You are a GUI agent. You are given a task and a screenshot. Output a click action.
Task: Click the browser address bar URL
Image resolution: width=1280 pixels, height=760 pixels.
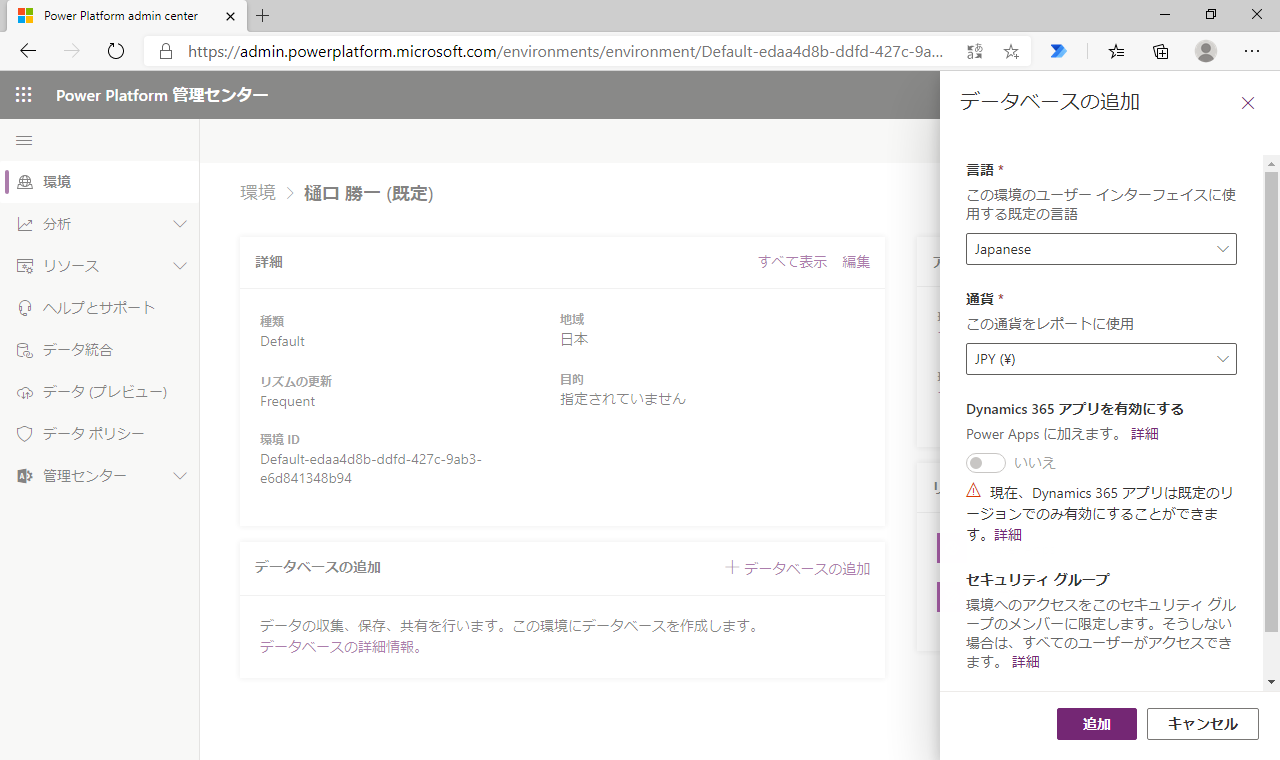(566, 51)
